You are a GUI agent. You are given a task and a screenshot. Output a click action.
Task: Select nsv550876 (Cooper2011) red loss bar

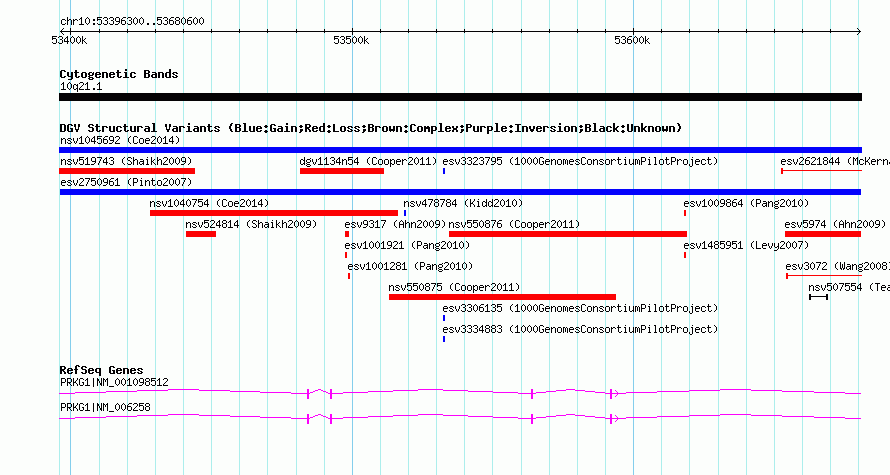point(568,234)
